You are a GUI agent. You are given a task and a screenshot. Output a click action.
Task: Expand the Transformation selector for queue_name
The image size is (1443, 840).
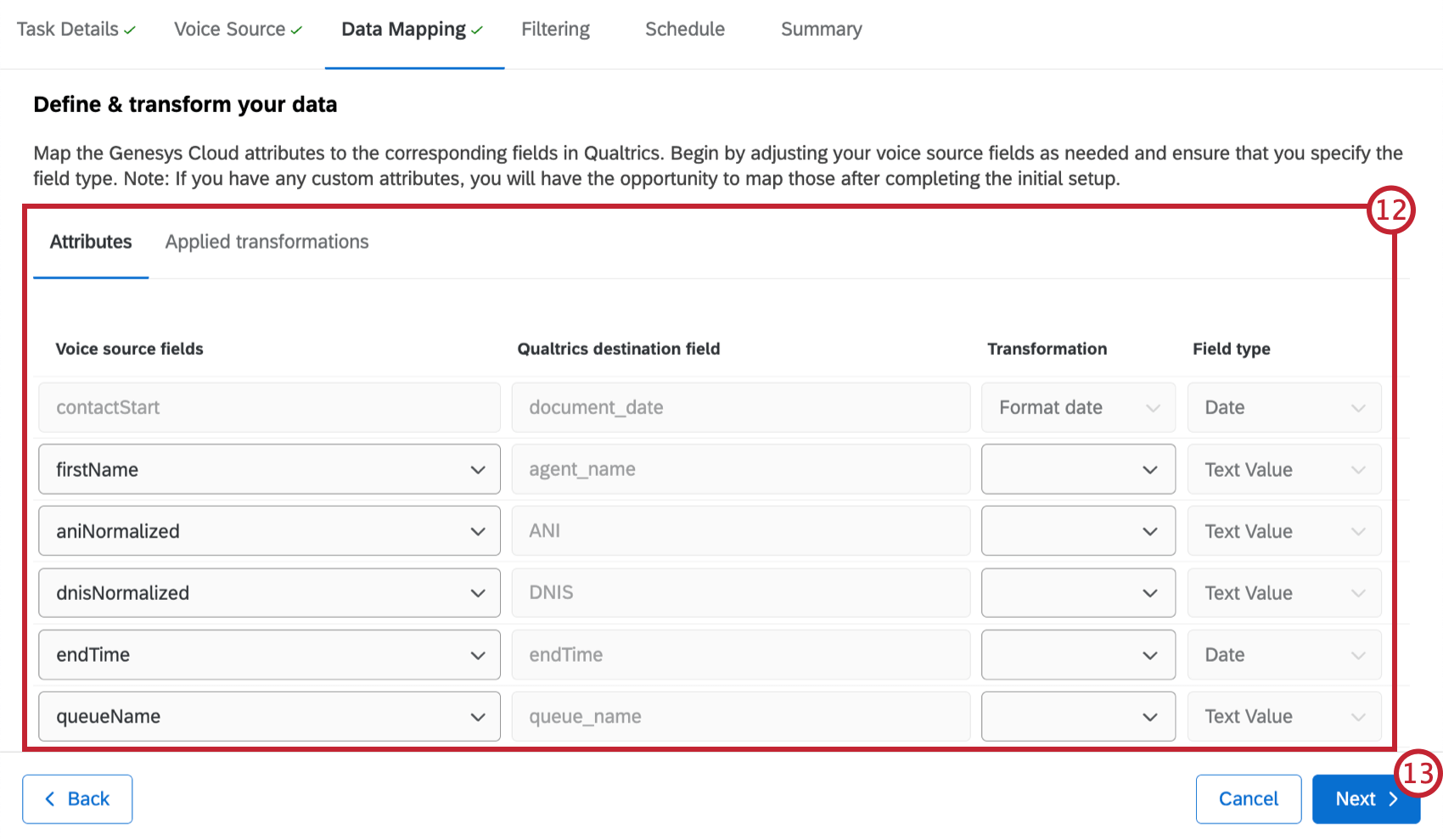tap(1150, 716)
